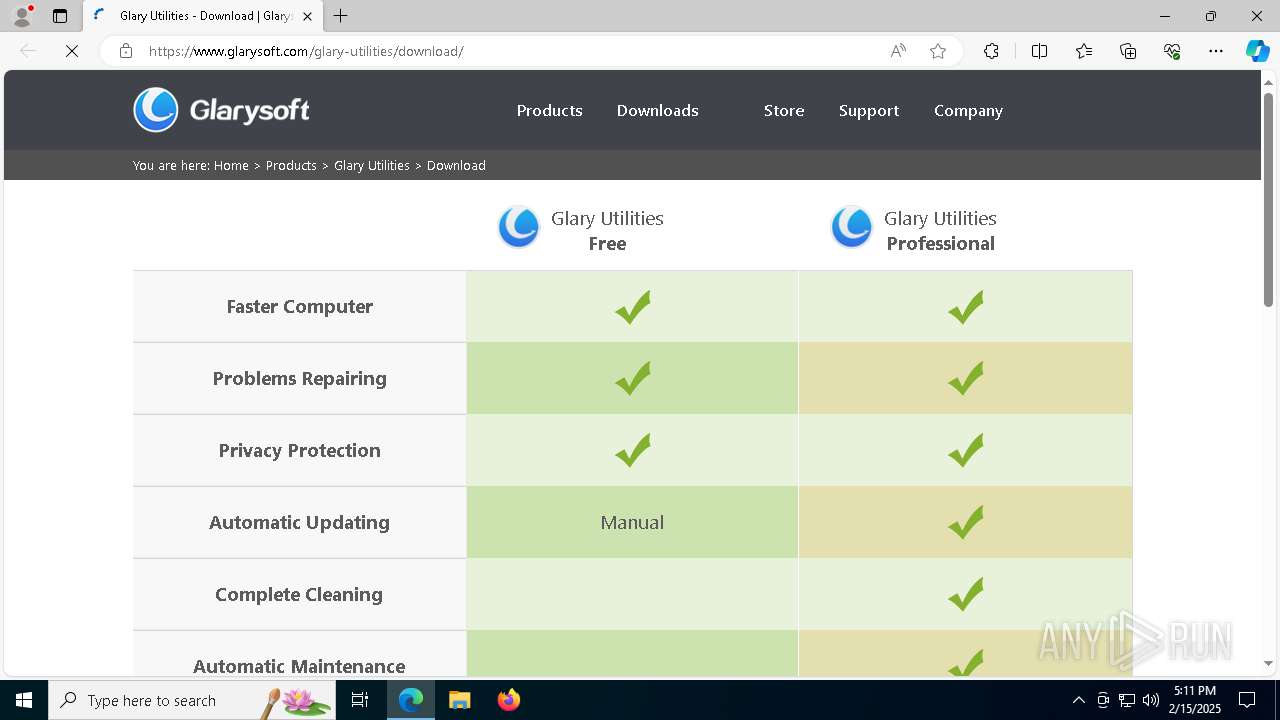Viewport: 1280px width, 720px height.
Task: Click the Professional checkmark for Complete Cleaning
Action: click(966, 595)
